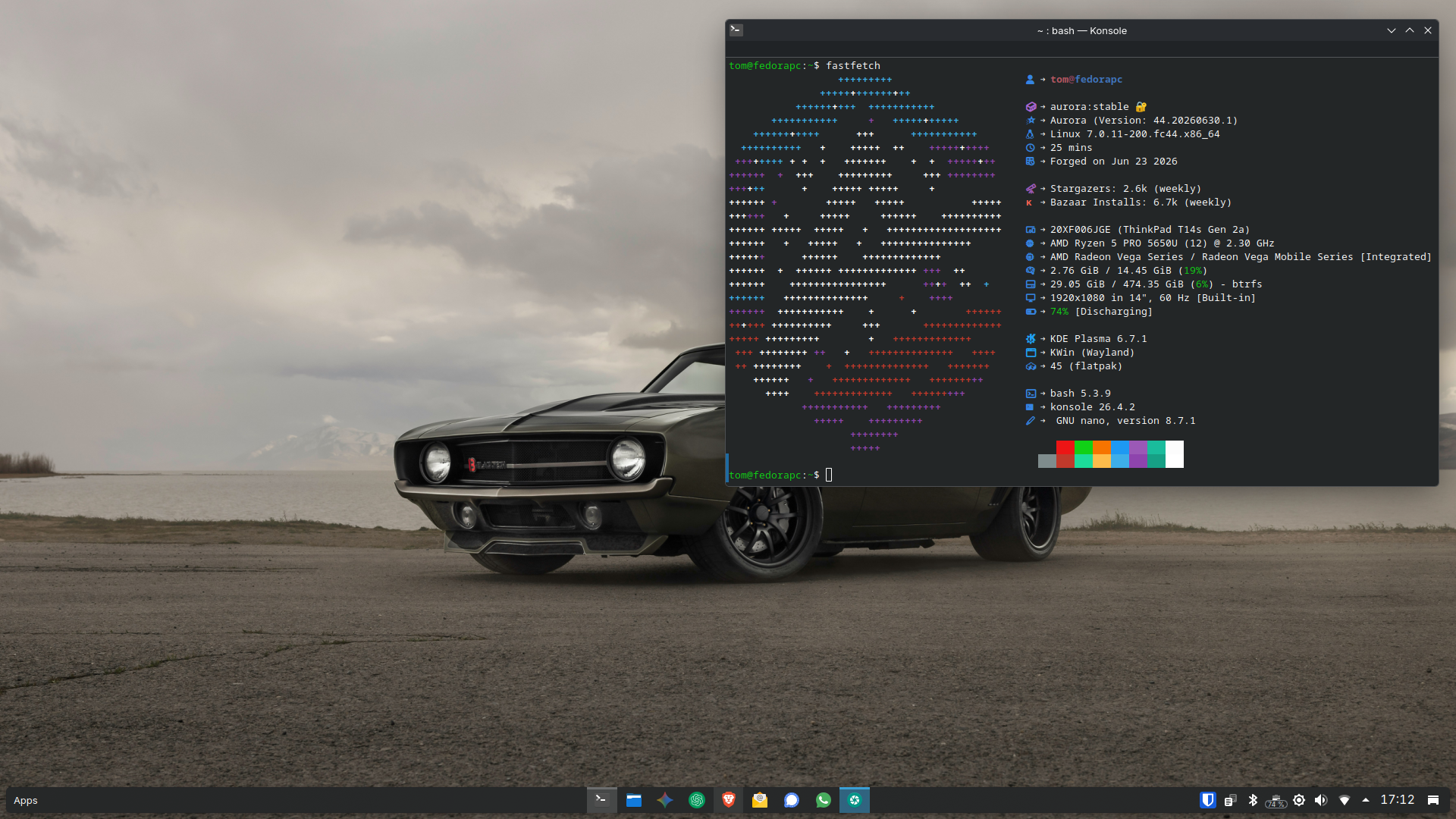Click the battery icon beside 74% line

point(1030,312)
